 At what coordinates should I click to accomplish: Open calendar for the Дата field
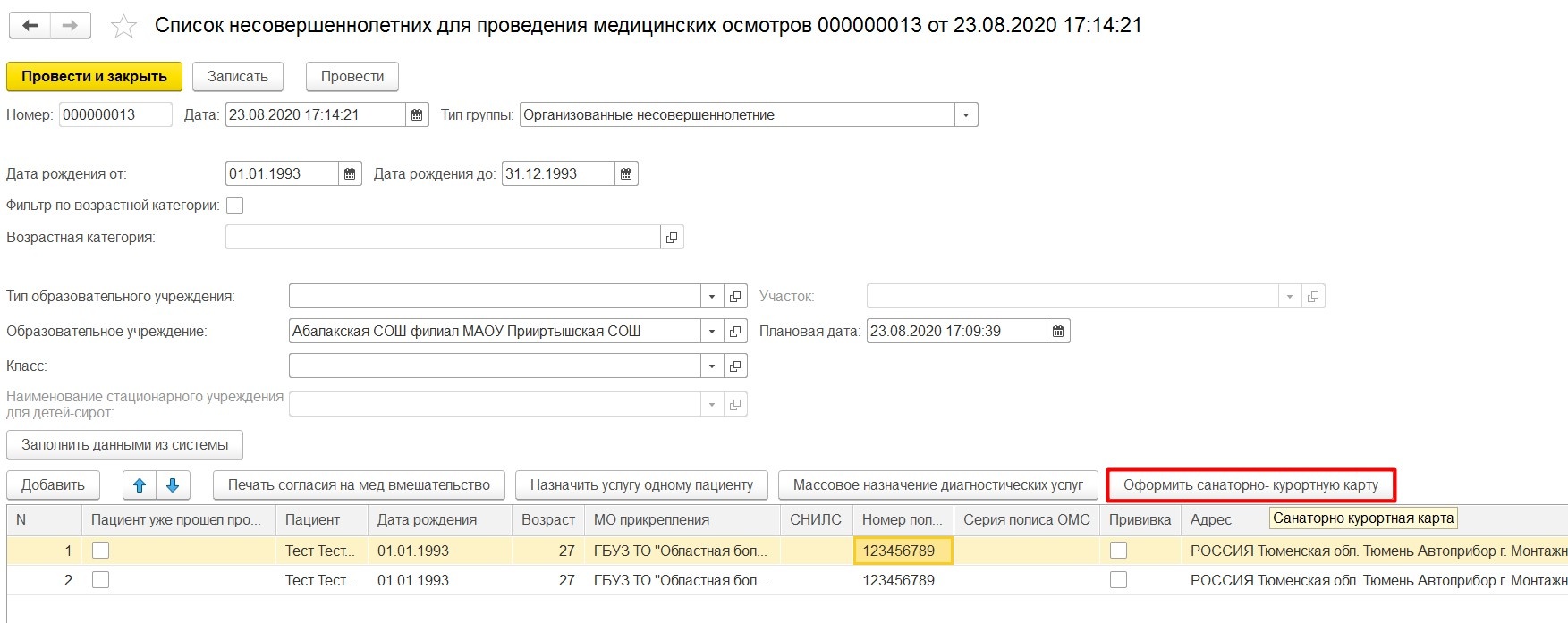(x=417, y=115)
